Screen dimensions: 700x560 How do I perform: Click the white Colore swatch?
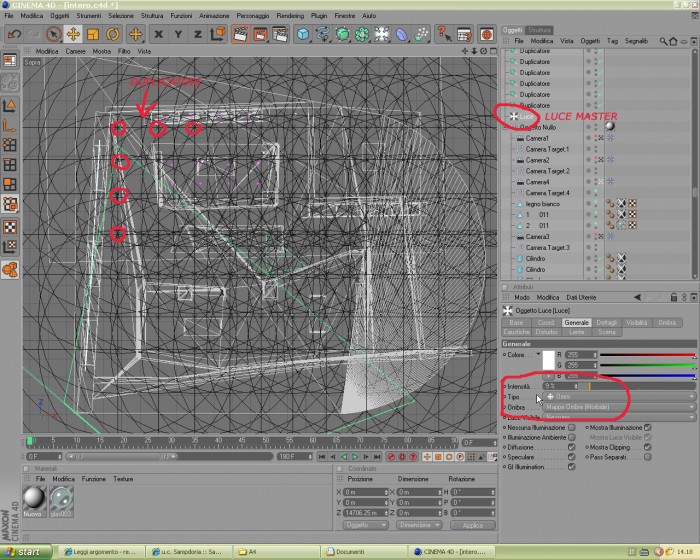click(x=548, y=360)
